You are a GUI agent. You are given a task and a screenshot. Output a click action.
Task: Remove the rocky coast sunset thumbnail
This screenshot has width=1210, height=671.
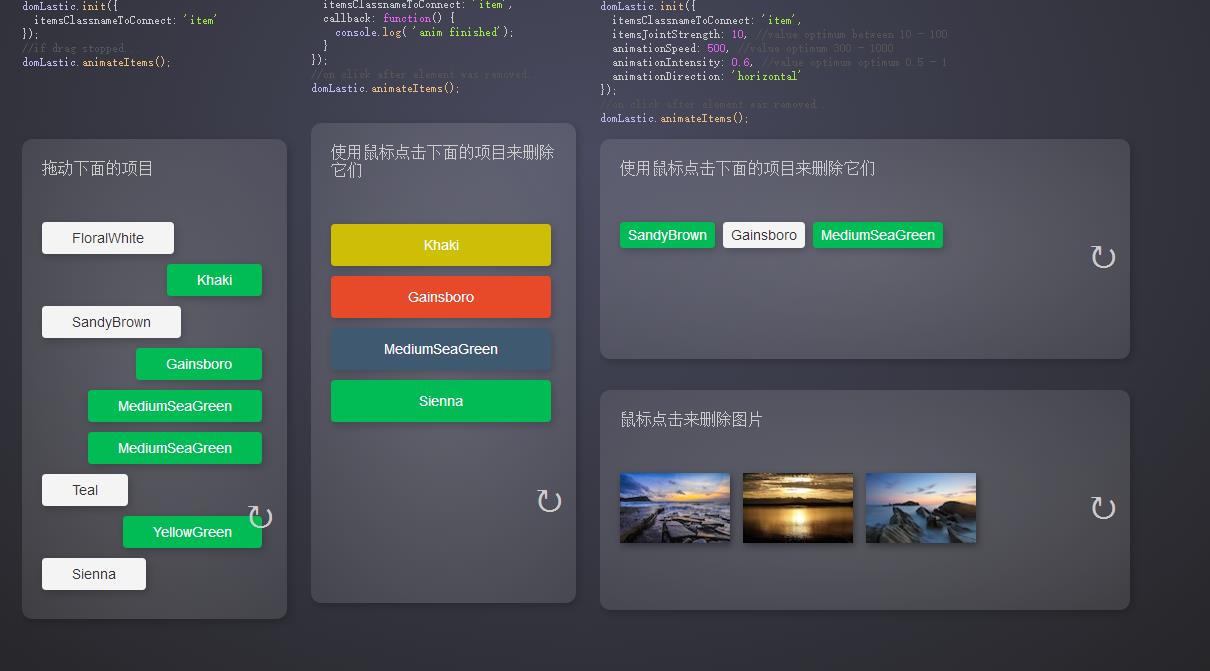click(x=675, y=508)
